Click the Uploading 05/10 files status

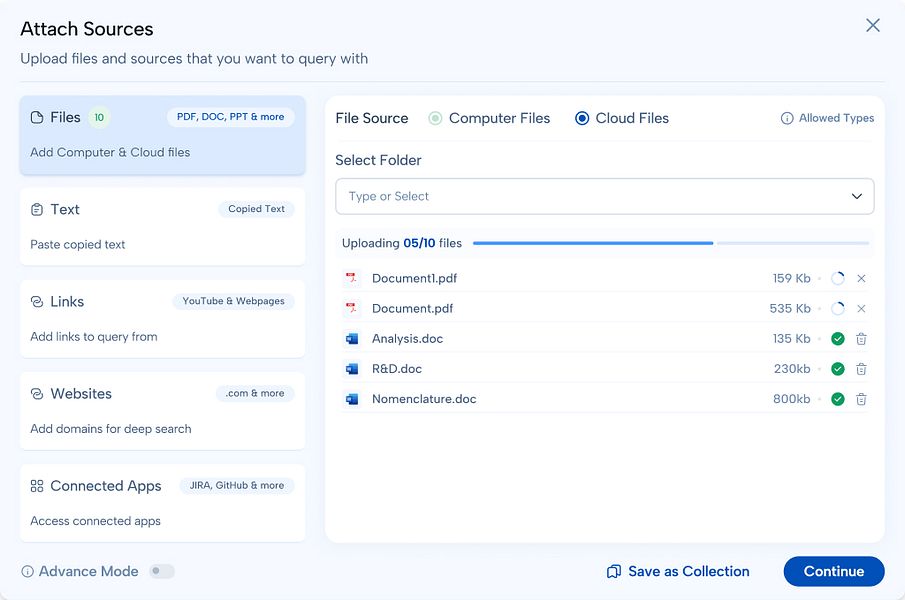coord(402,243)
